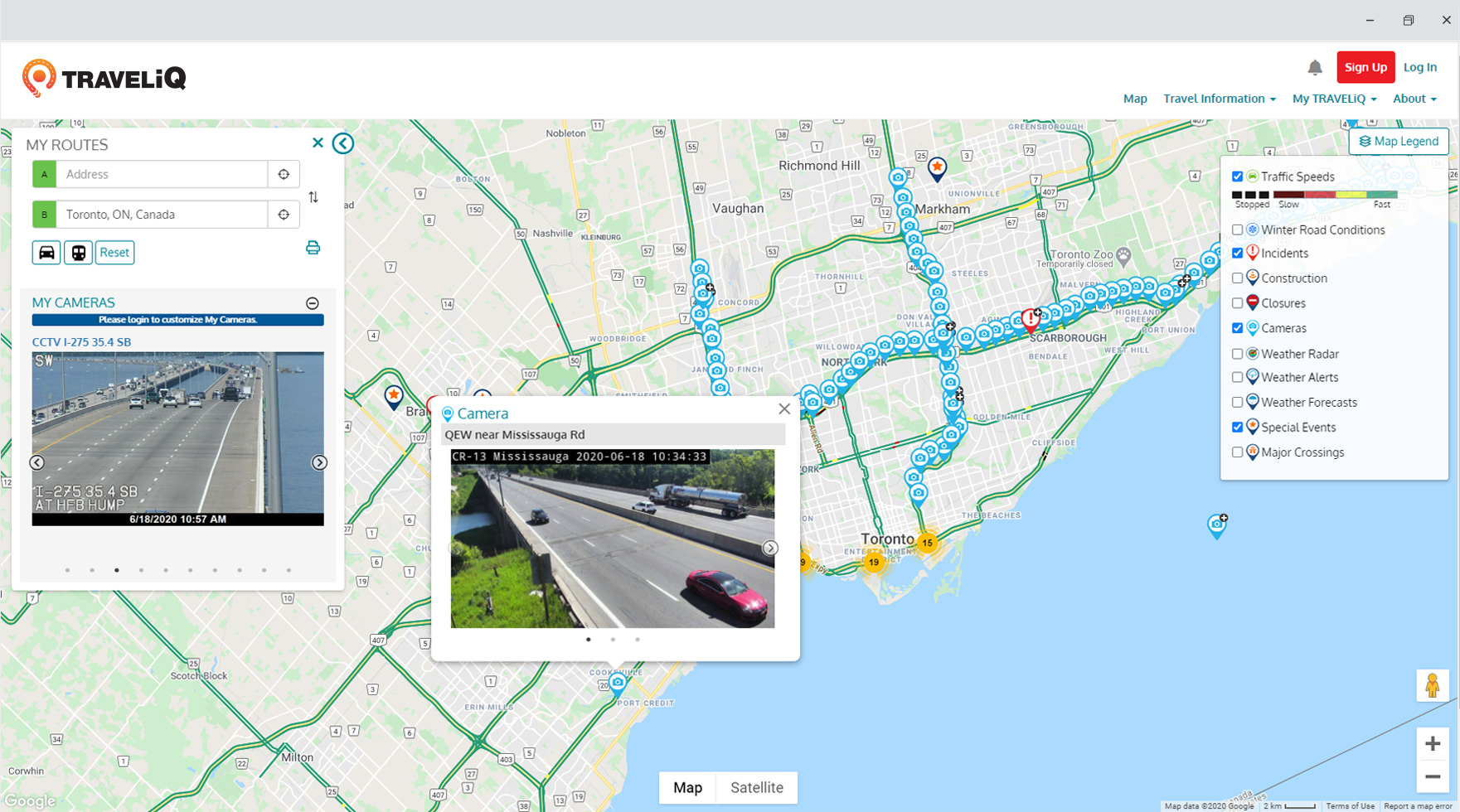Select the car routing mode icon
The image size is (1460, 812).
pos(46,252)
